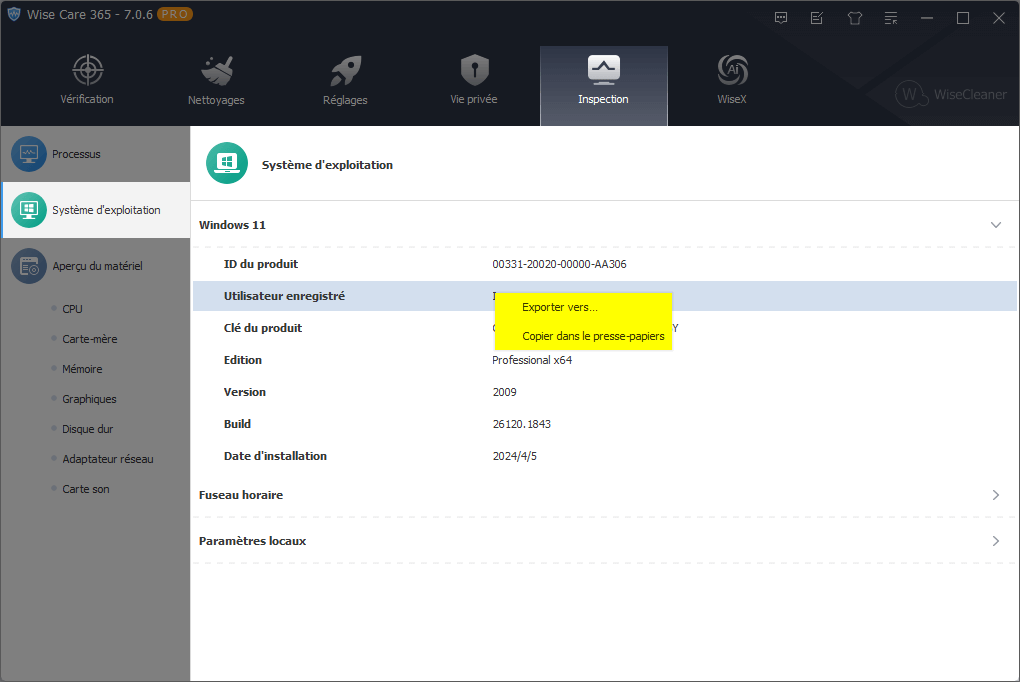Screen dimensions: 1020x682
Task: Click the Windows 11 section heading
Action: tap(232, 225)
